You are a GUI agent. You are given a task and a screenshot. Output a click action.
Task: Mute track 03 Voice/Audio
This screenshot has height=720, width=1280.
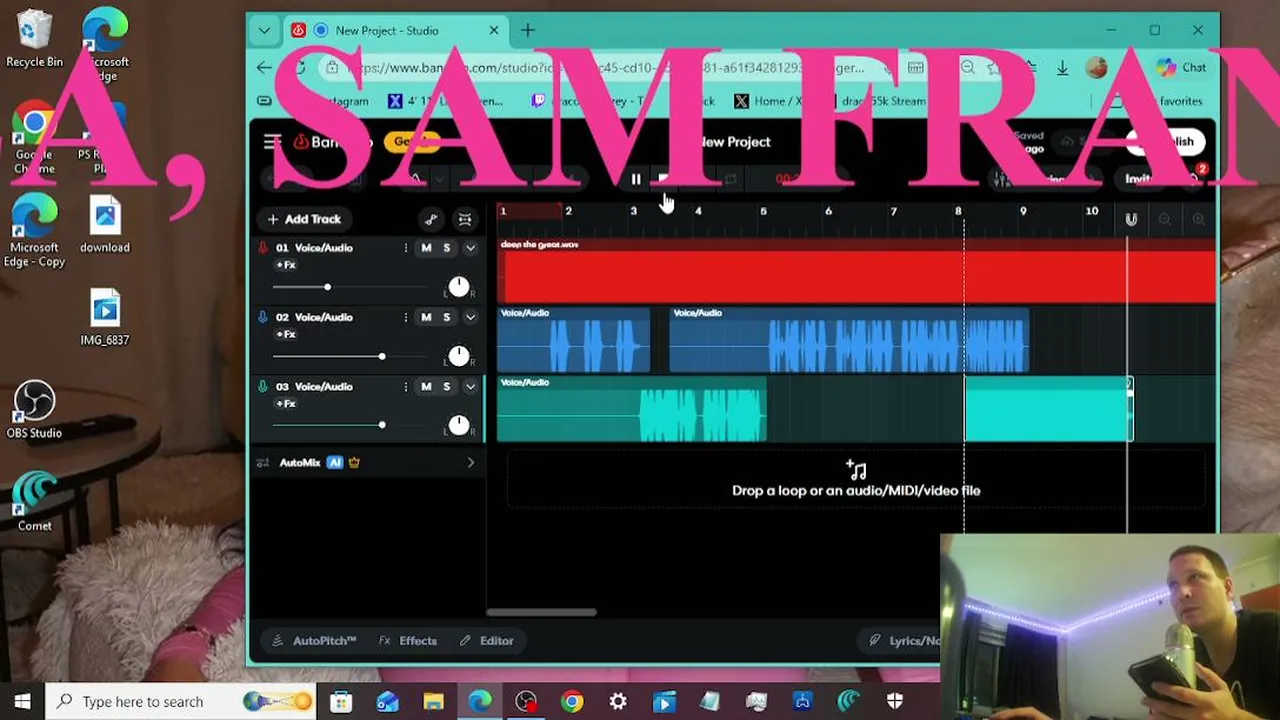tap(426, 387)
